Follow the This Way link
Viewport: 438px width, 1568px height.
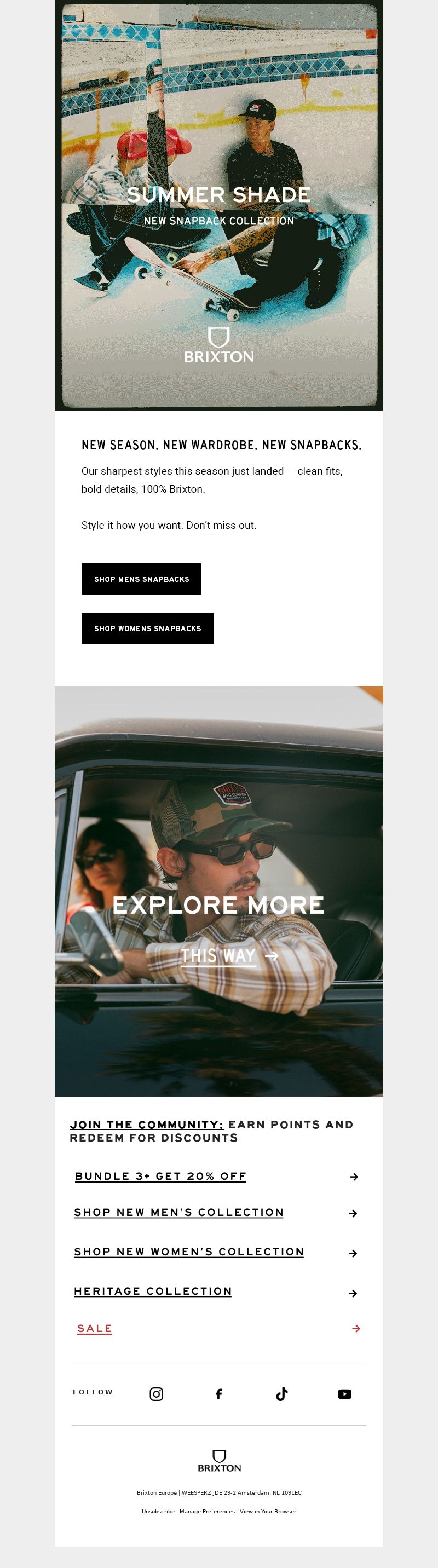tap(229, 956)
